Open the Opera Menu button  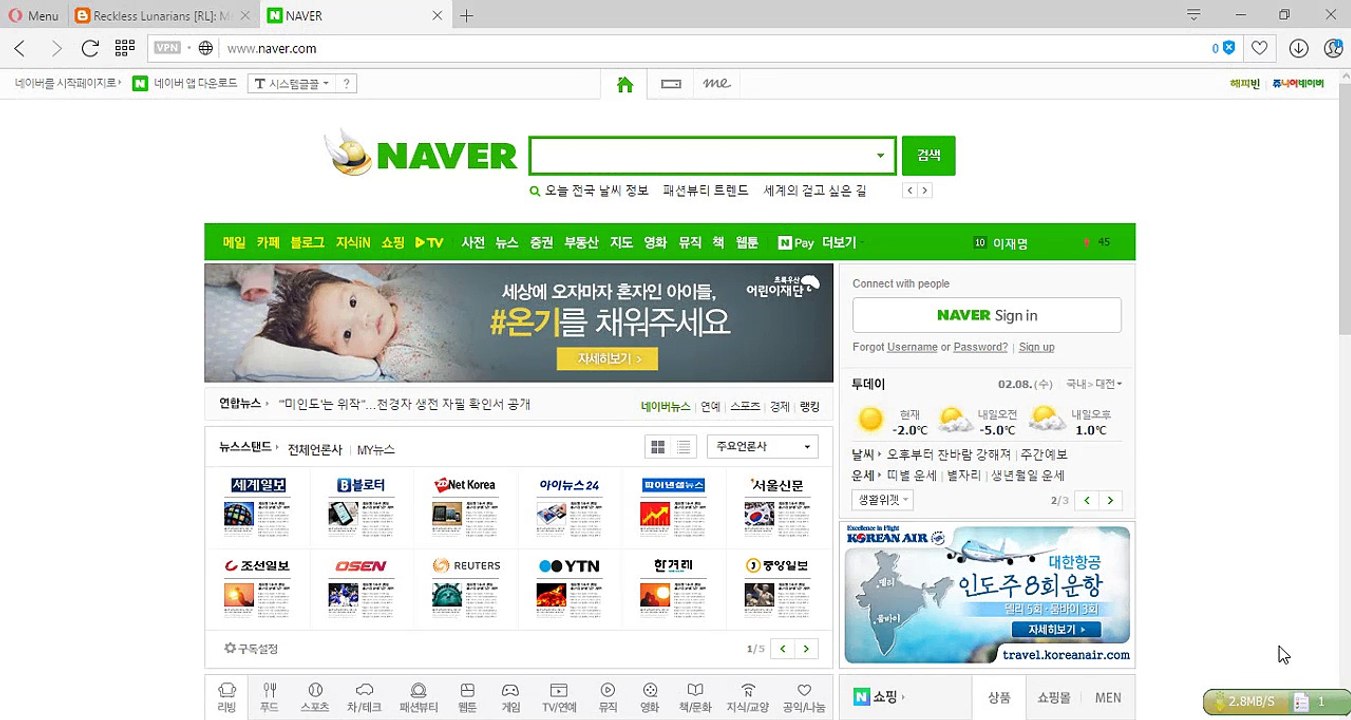[32, 16]
